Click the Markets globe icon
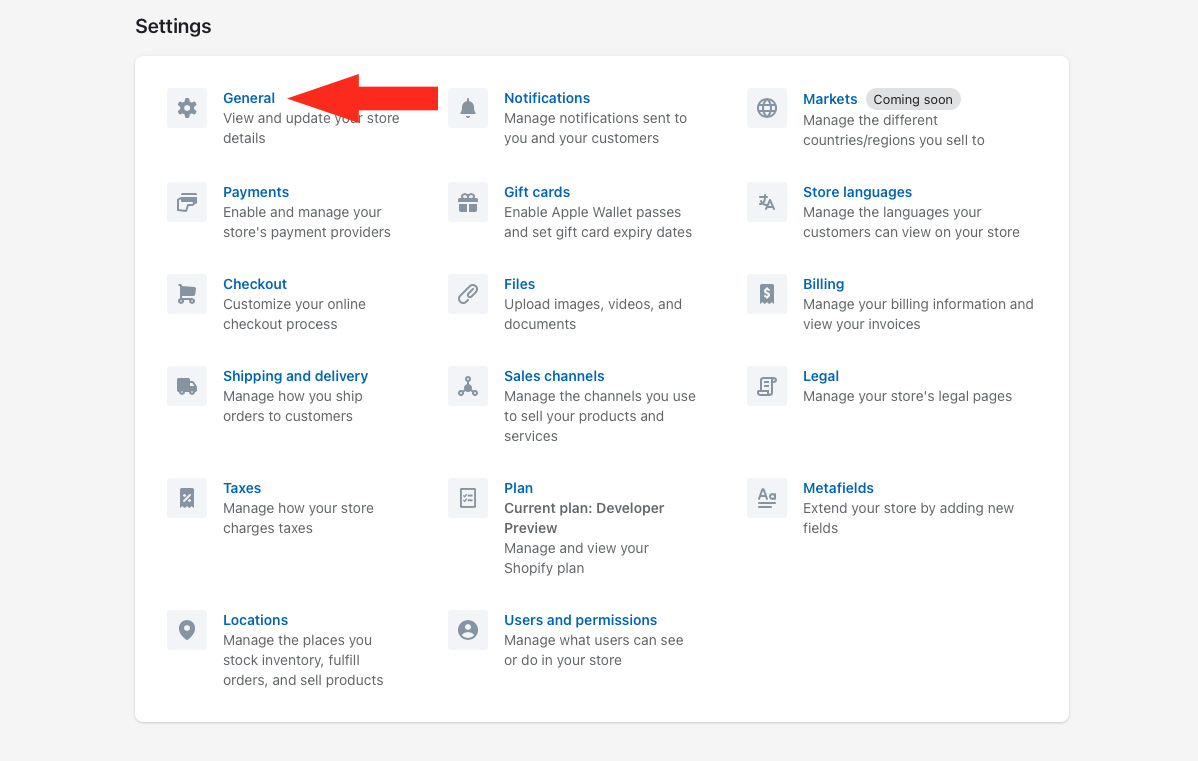 (x=767, y=108)
